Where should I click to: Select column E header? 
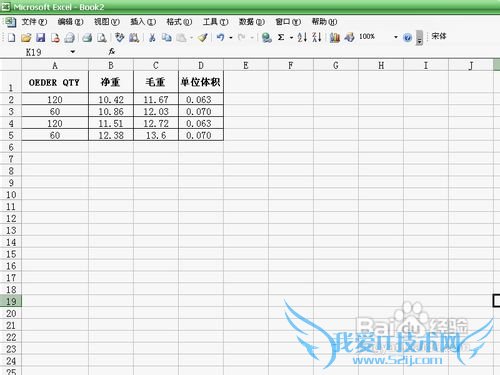[x=246, y=65]
